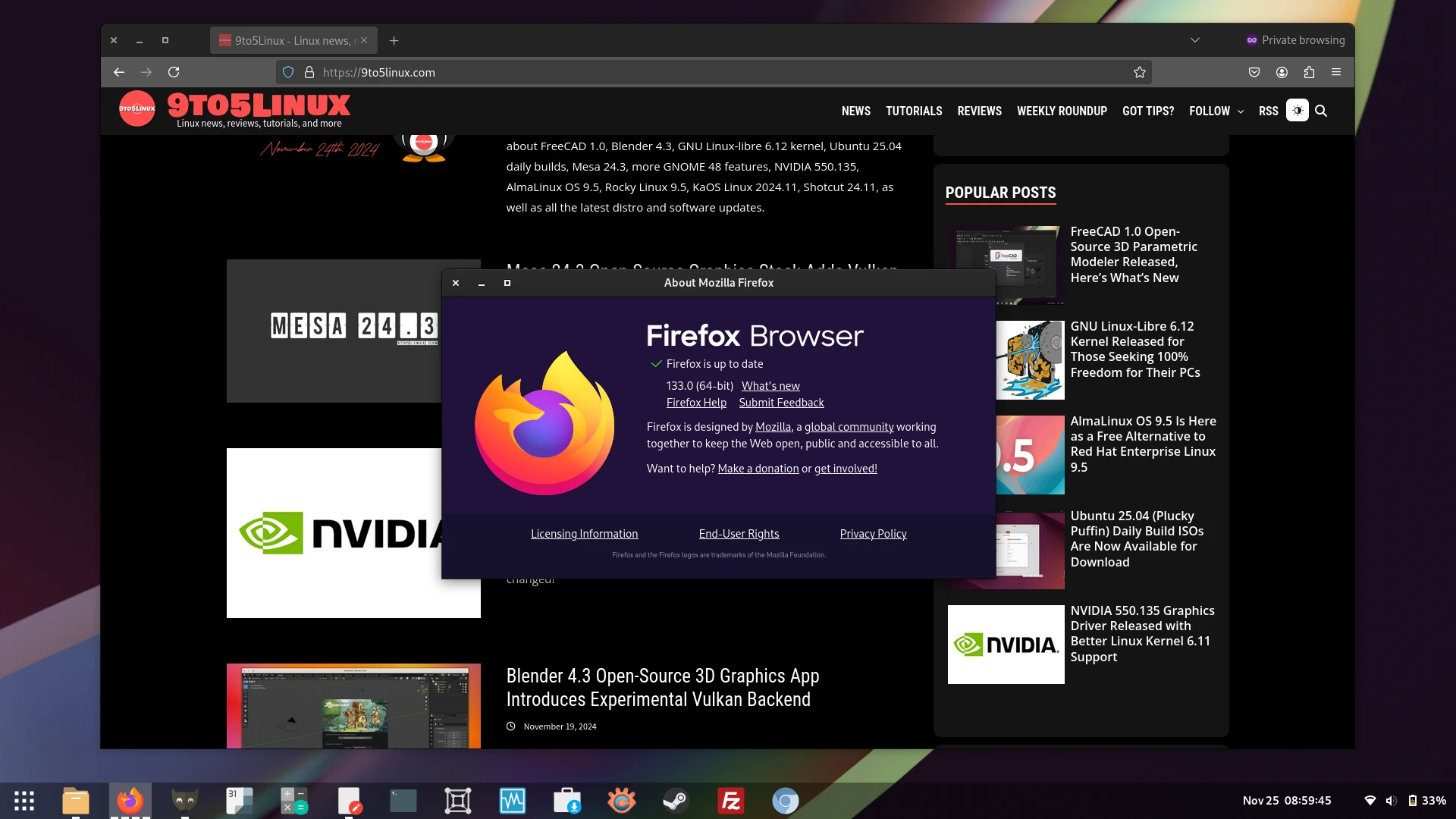Open a new tab with plus button
The width and height of the screenshot is (1456, 819).
[x=394, y=40]
